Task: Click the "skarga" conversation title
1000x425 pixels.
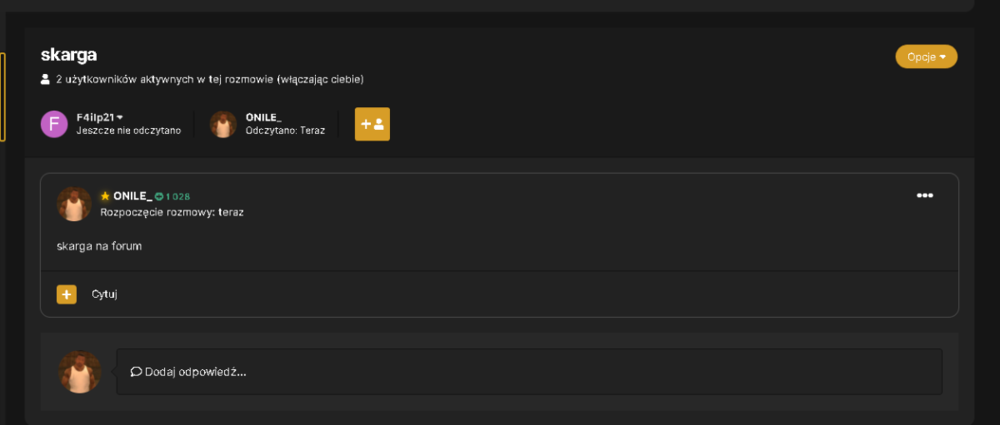Action: click(x=69, y=55)
